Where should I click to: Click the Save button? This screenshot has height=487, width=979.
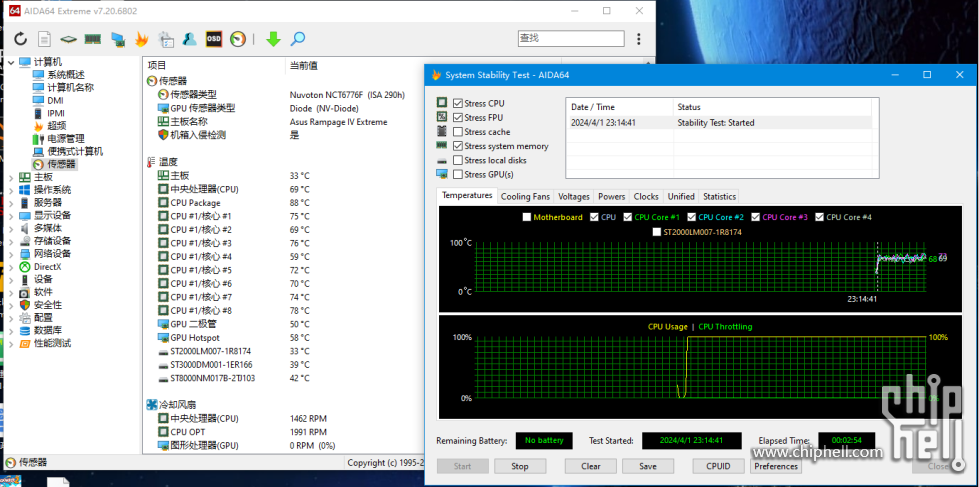[647, 466]
